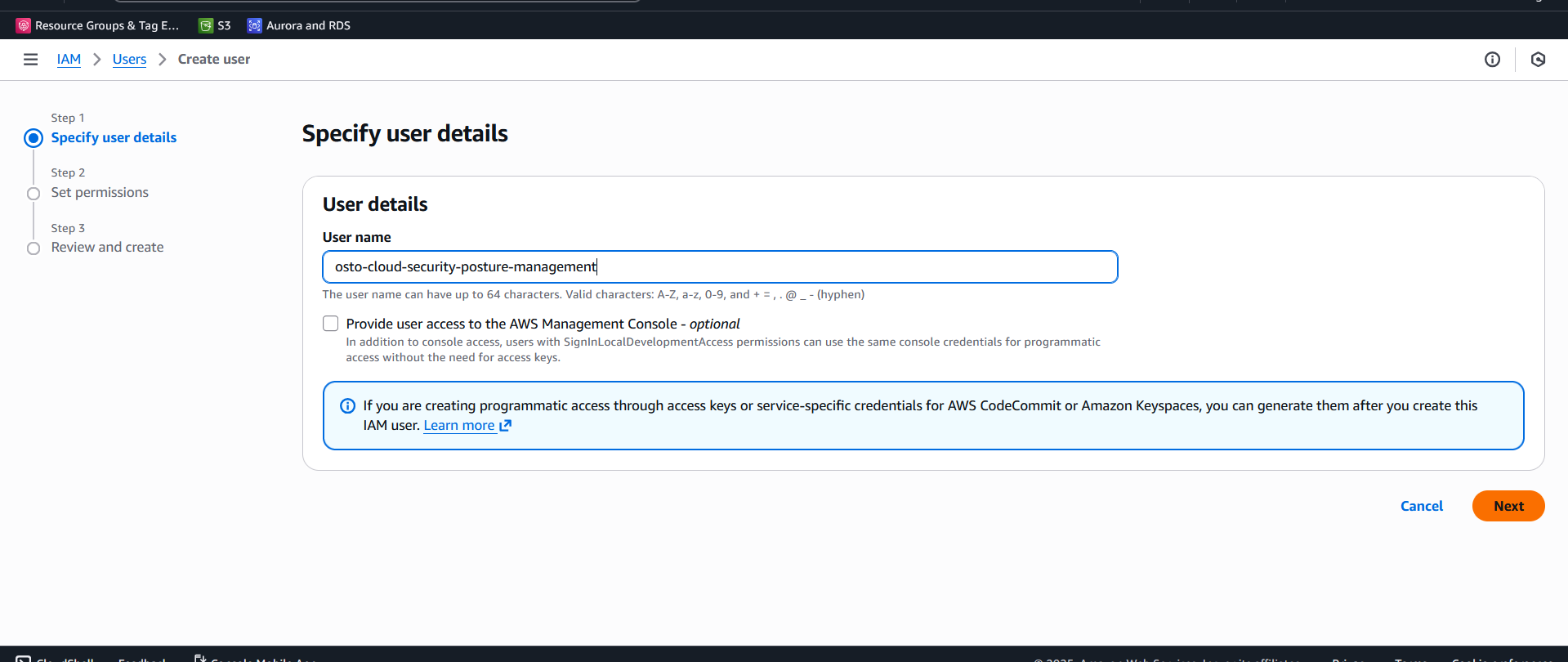1568x662 pixels.
Task: Select the Step 3 circle indicator
Action: tap(34, 248)
